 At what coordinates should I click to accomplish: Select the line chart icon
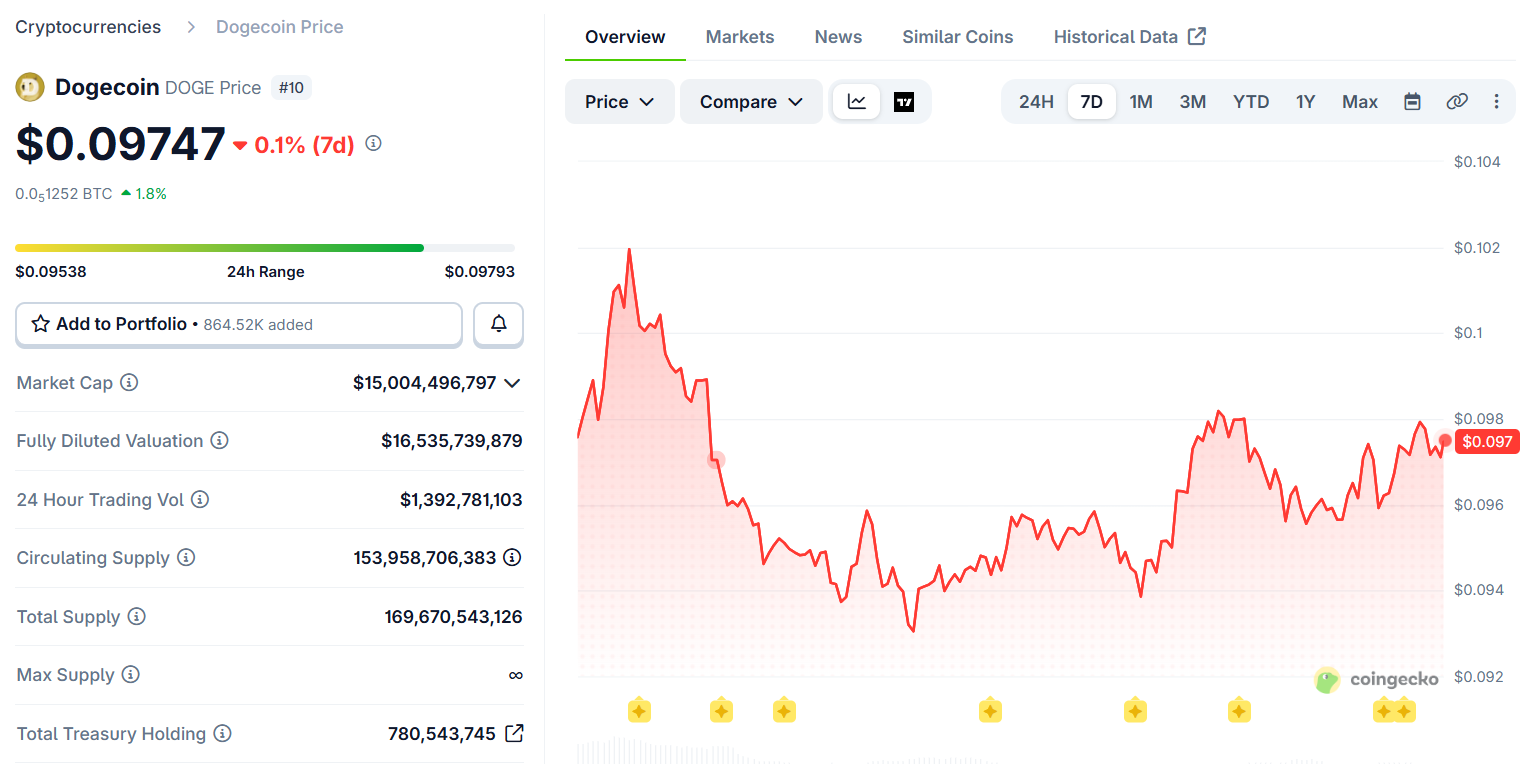857,101
